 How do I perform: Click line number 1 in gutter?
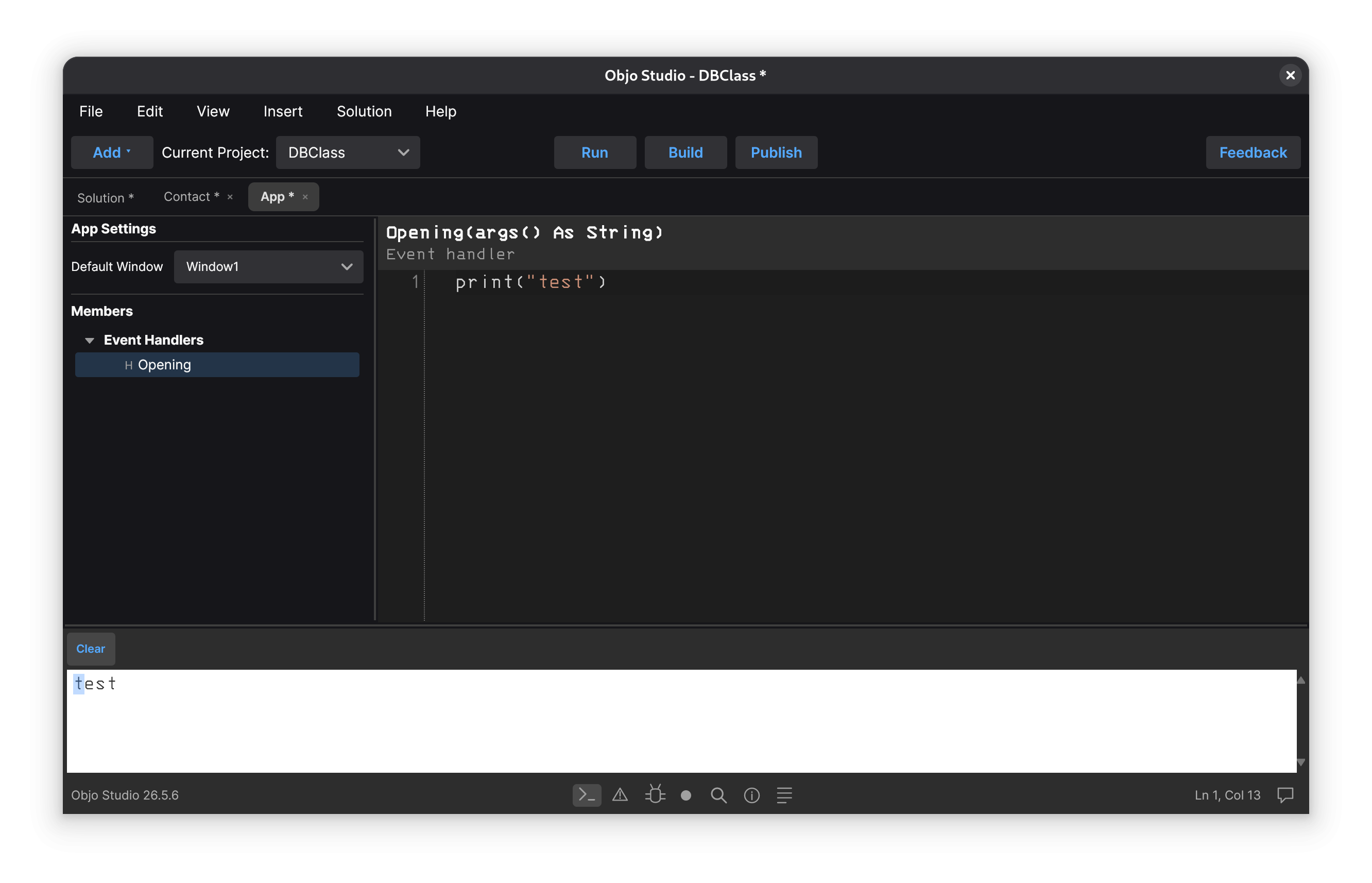pos(416,281)
